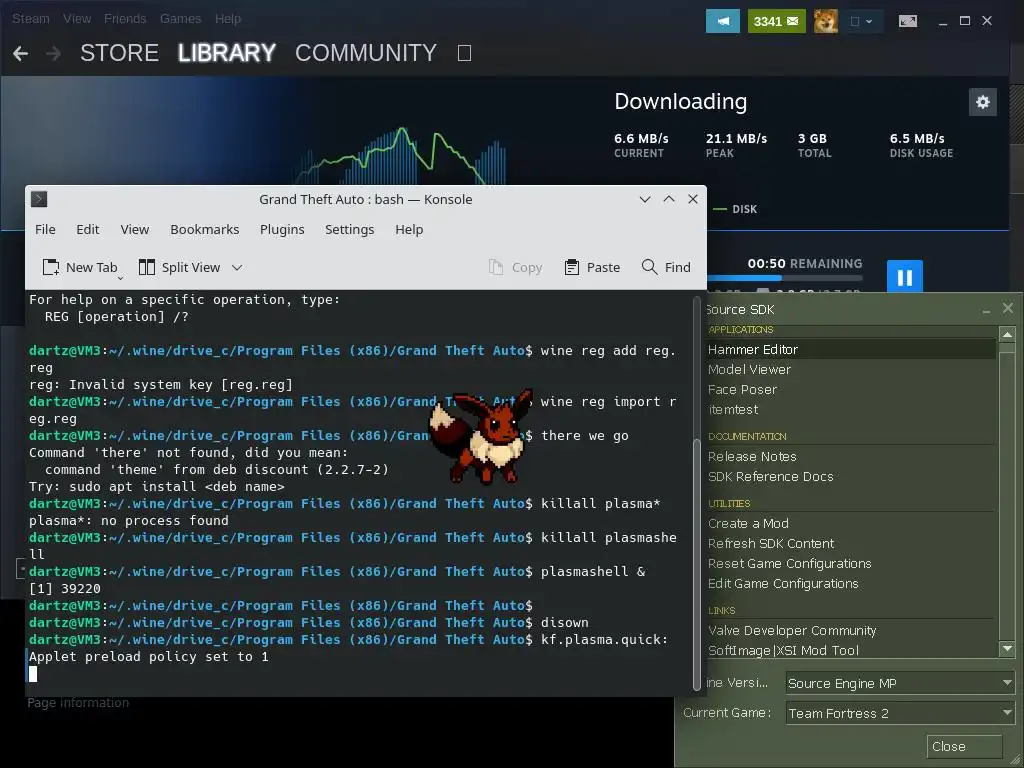Open Konsole Bookmarks menu
This screenshot has height=768, width=1024.
[204, 230]
